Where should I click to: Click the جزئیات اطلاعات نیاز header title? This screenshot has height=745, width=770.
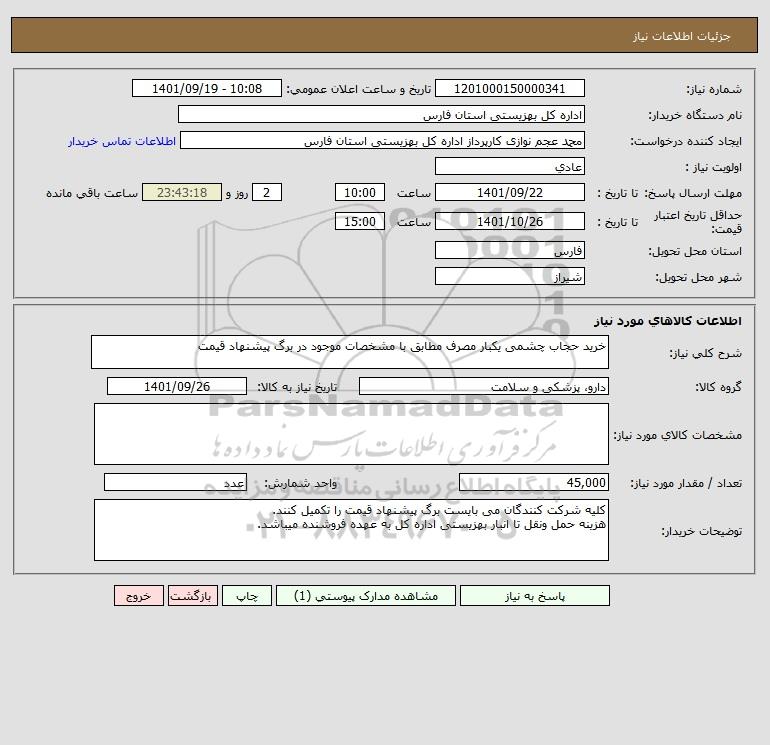pos(682,36)
